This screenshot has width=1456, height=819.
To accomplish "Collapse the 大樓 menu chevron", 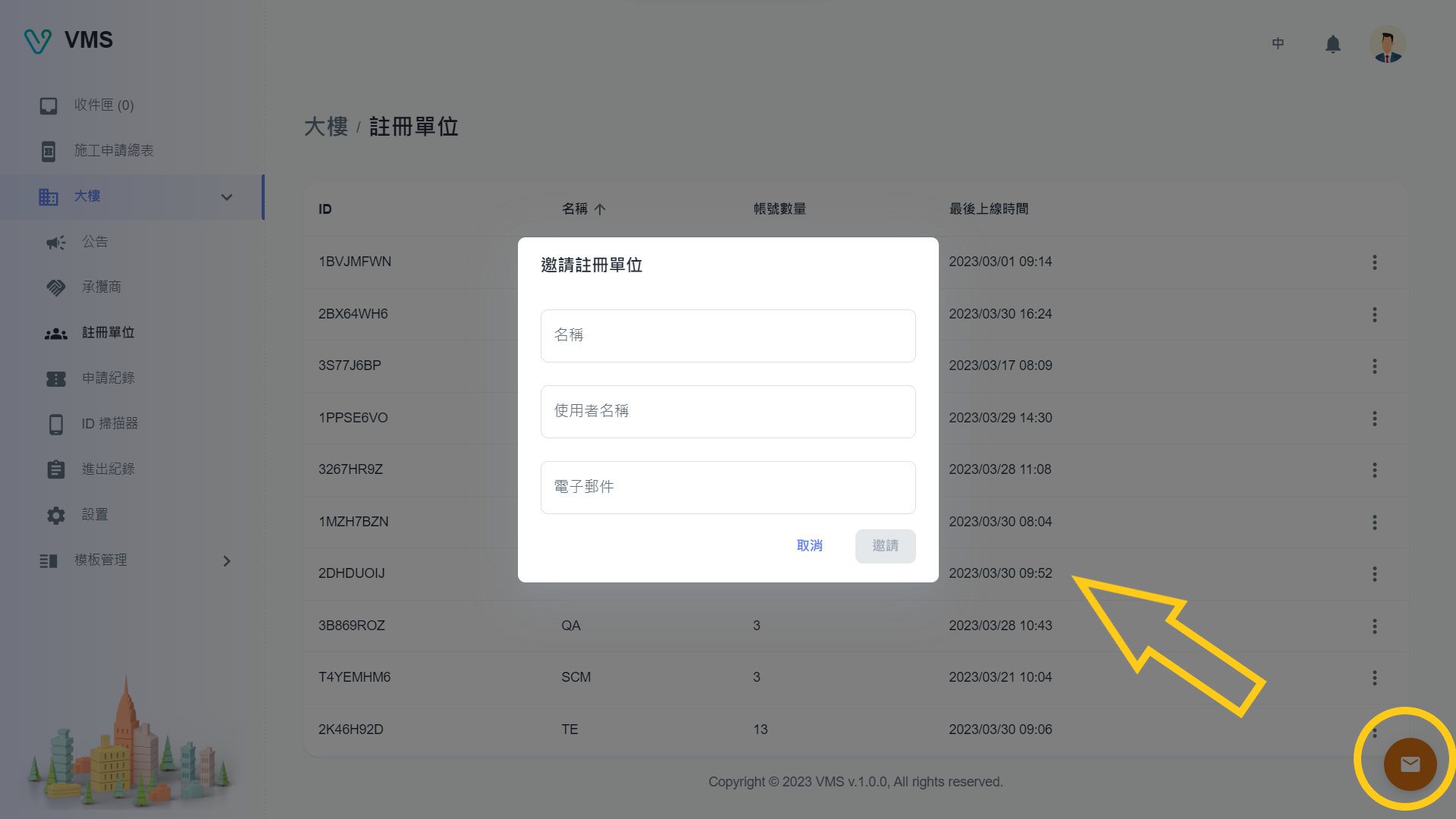I will [x=226, y=197].
